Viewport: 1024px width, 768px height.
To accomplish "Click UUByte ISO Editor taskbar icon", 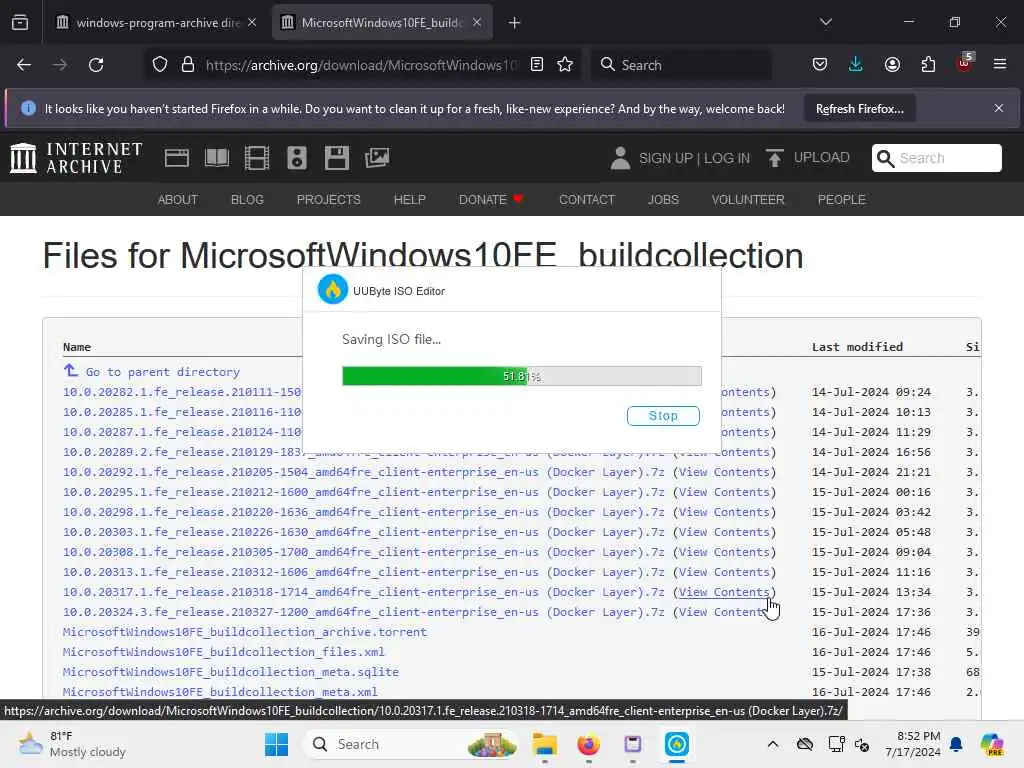I will pos(677,744).
